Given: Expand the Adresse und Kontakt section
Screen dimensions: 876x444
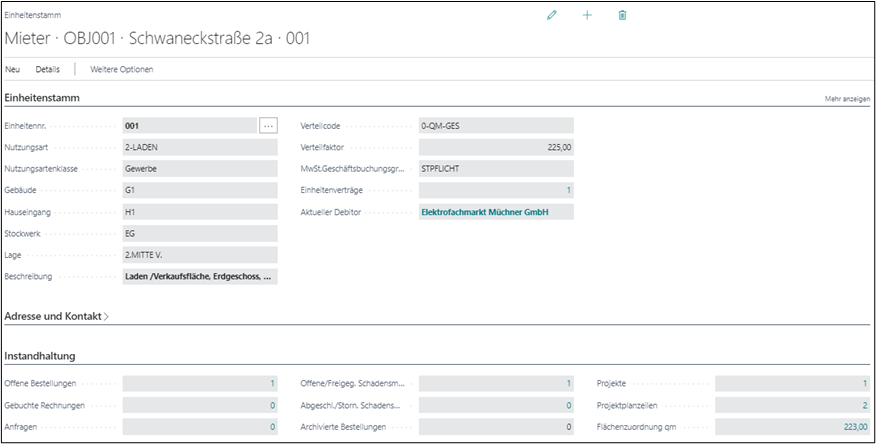Looking at the screenshot, I should tap(57, 316).
